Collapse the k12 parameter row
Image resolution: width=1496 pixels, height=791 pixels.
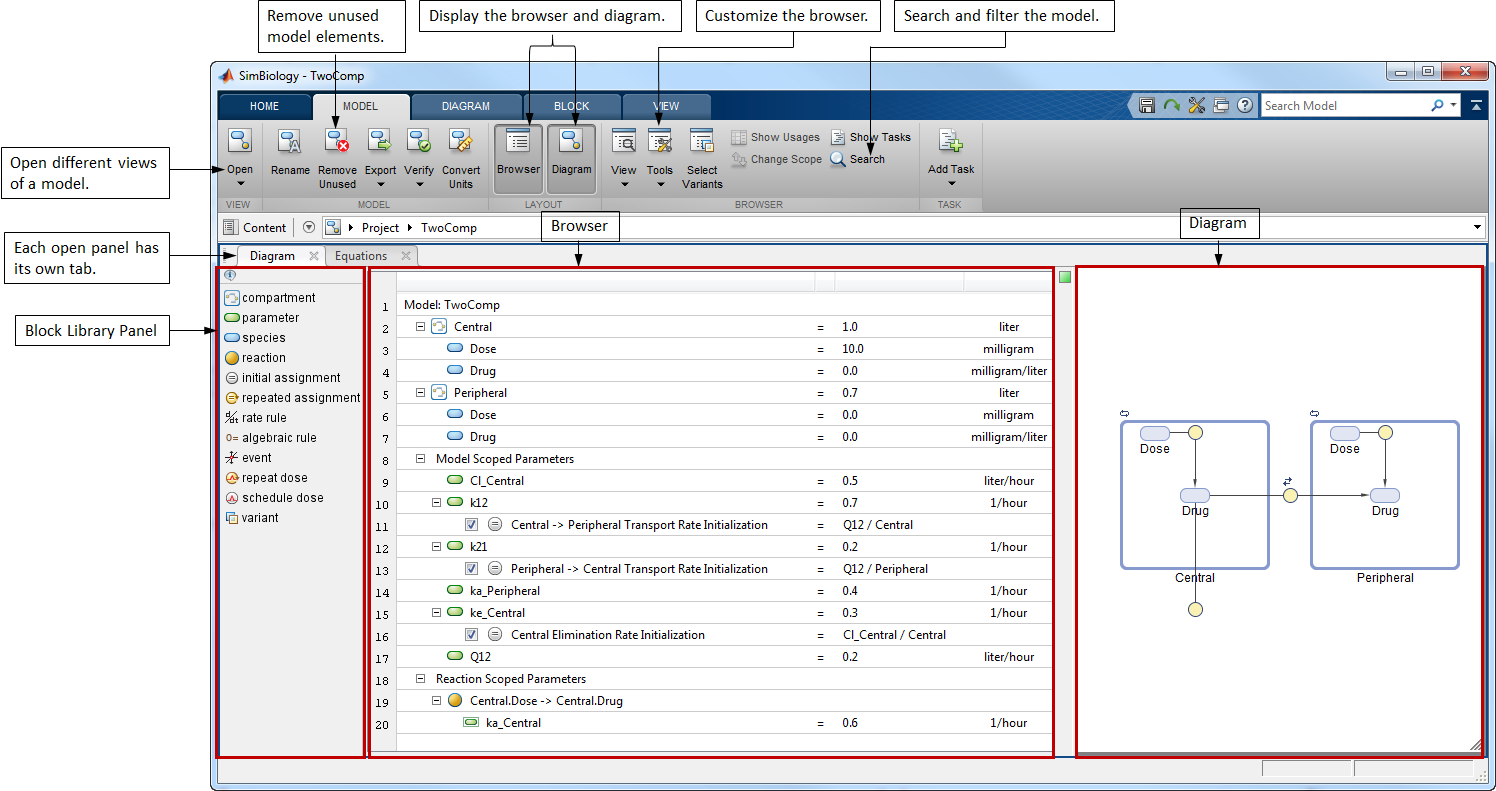(437, 503)
